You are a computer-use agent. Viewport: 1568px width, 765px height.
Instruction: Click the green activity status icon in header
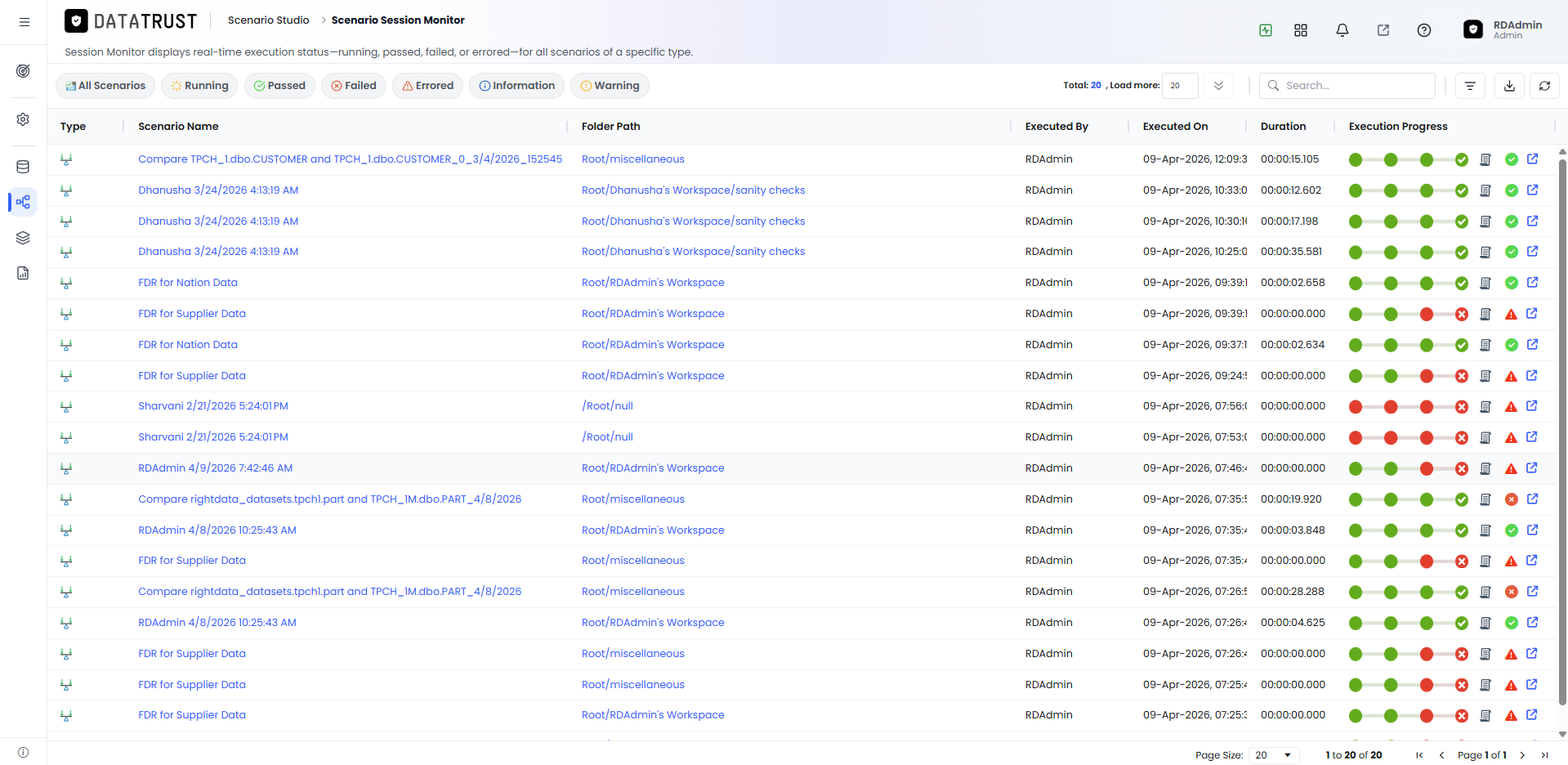[1266, 30]
